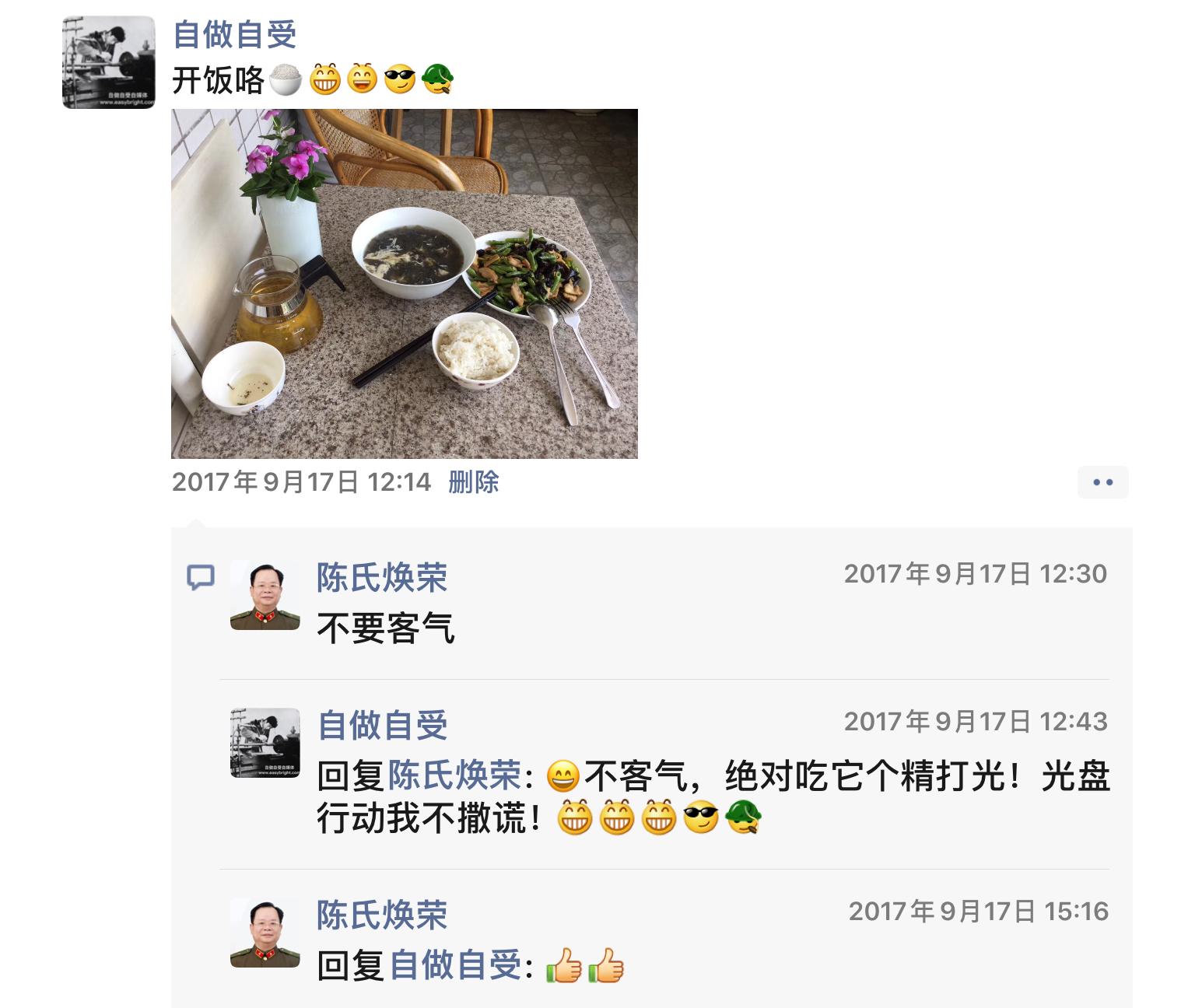Image resolution: width=1195 pixels, height=1008 pixels.
Task: Click the post timestamp 2017年9月17日 12:14
Action: tap(301, 482)
